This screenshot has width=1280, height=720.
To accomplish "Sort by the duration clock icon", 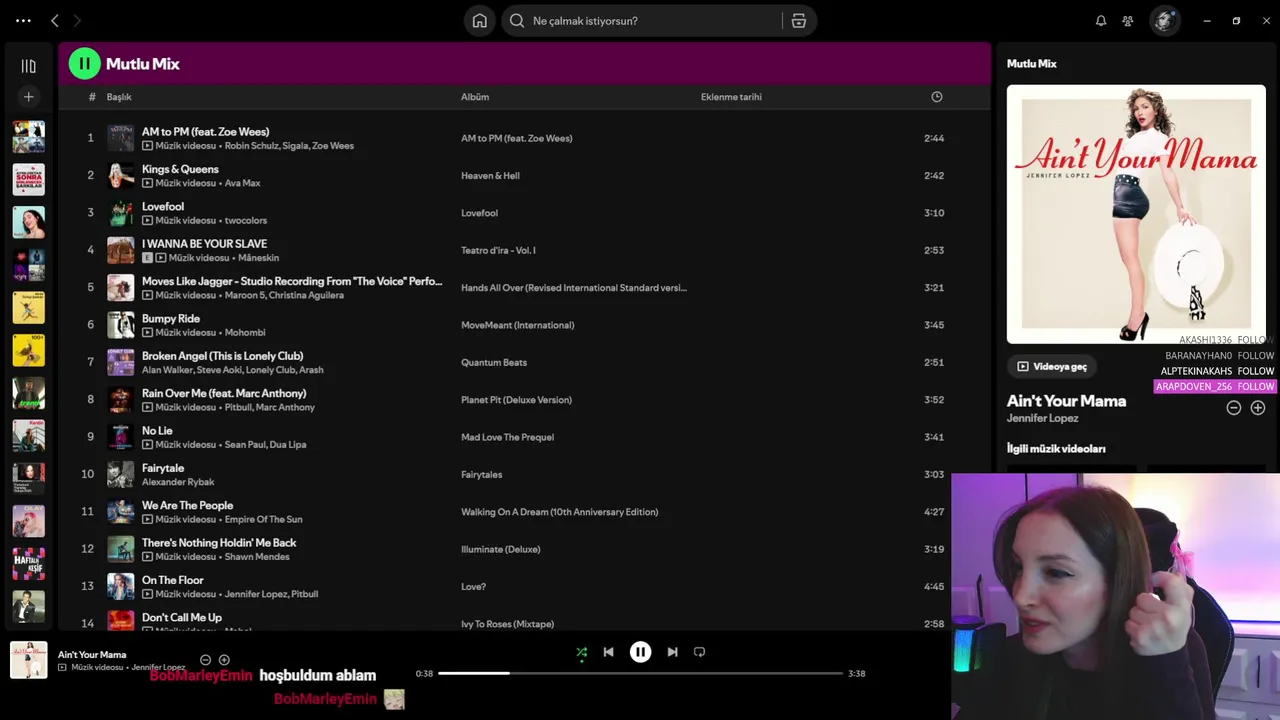I will (x=937, y=97).
